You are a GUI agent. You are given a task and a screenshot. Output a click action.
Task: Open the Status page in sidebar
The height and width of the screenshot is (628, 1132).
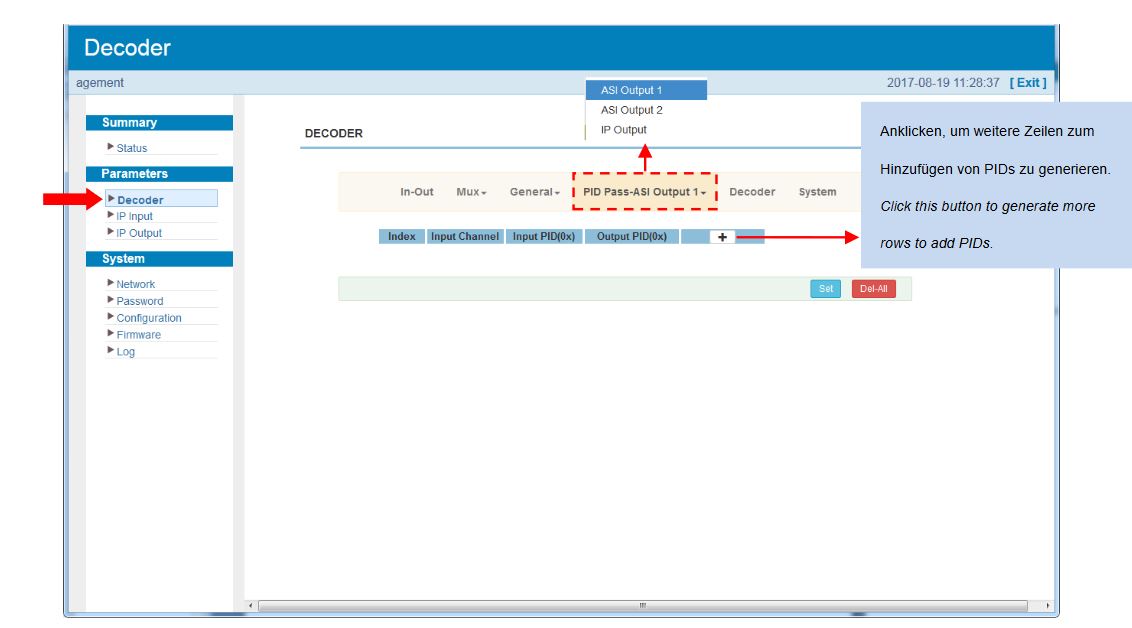point(131,148)
